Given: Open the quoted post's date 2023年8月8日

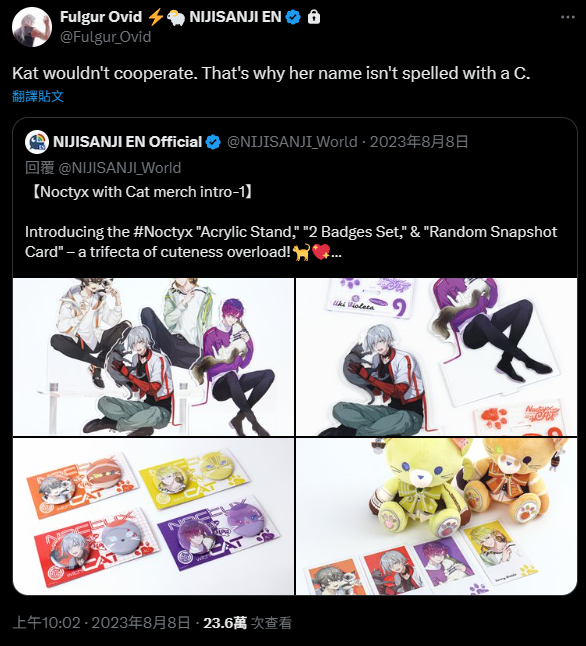Looking at the screenshot, I should (419, 142).
